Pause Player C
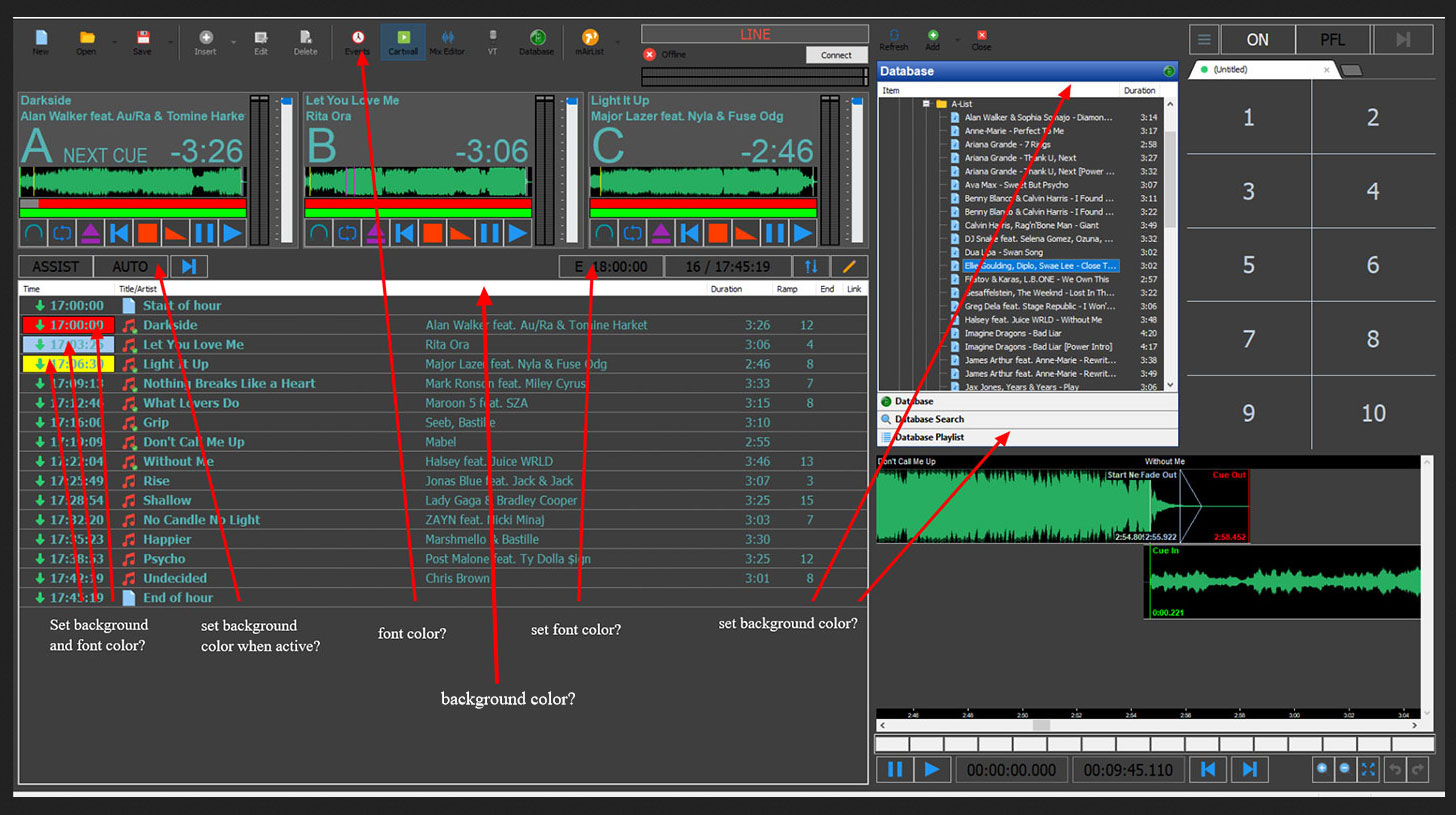 click(x=775, y=234)
